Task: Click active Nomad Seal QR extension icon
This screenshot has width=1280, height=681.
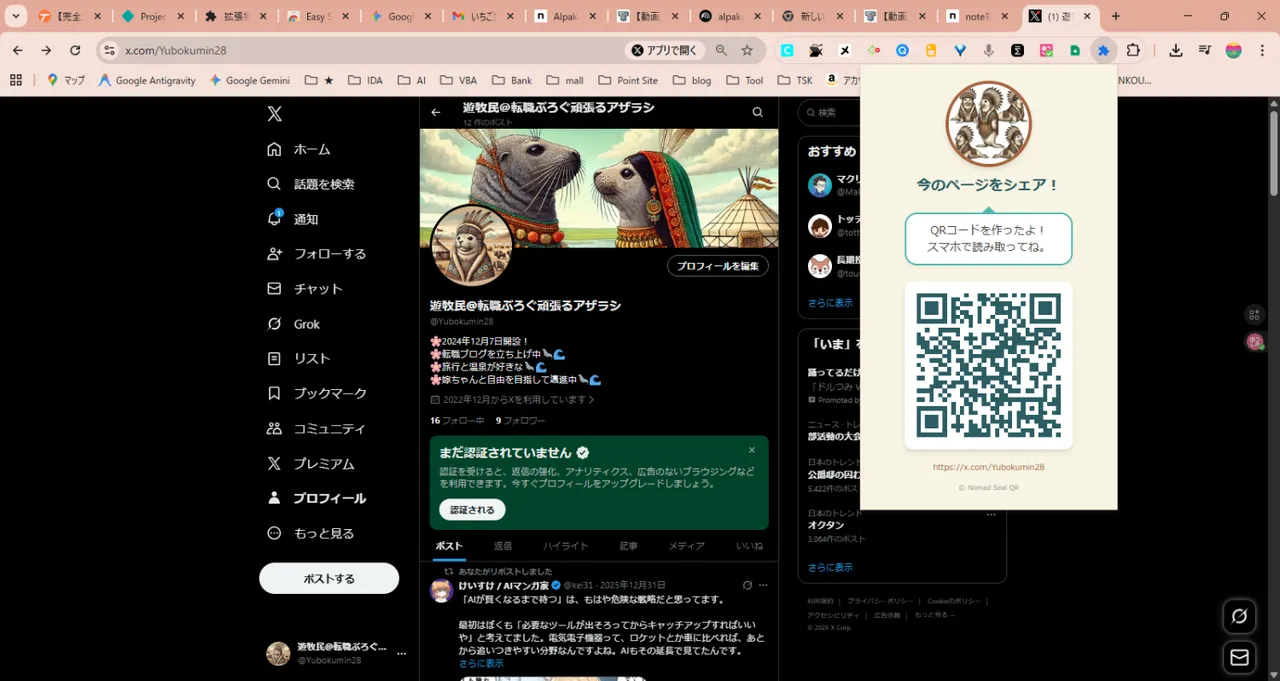Action: coord(1103,50)
